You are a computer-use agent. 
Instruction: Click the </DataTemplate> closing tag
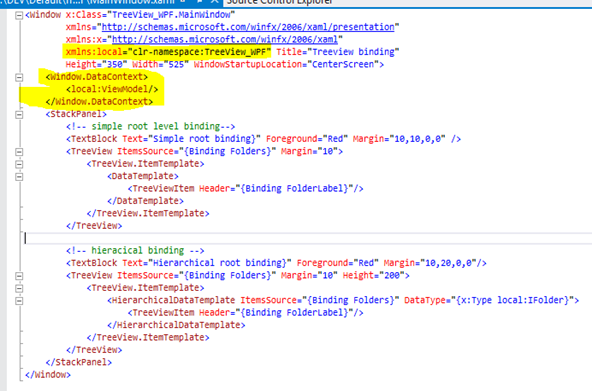[145, 201]
